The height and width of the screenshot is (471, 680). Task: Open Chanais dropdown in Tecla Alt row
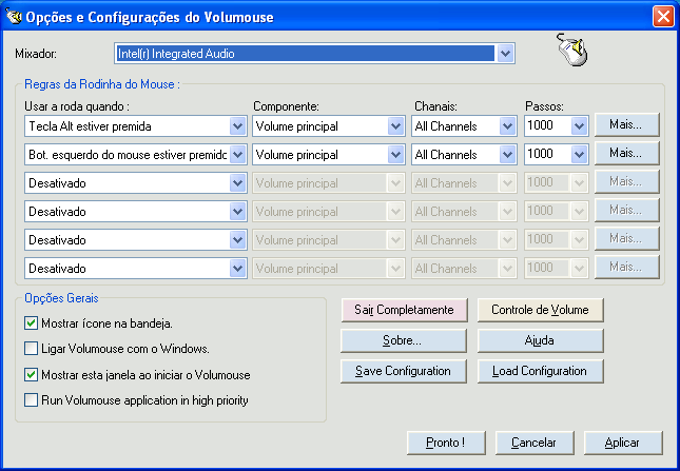tap(507, 126)
